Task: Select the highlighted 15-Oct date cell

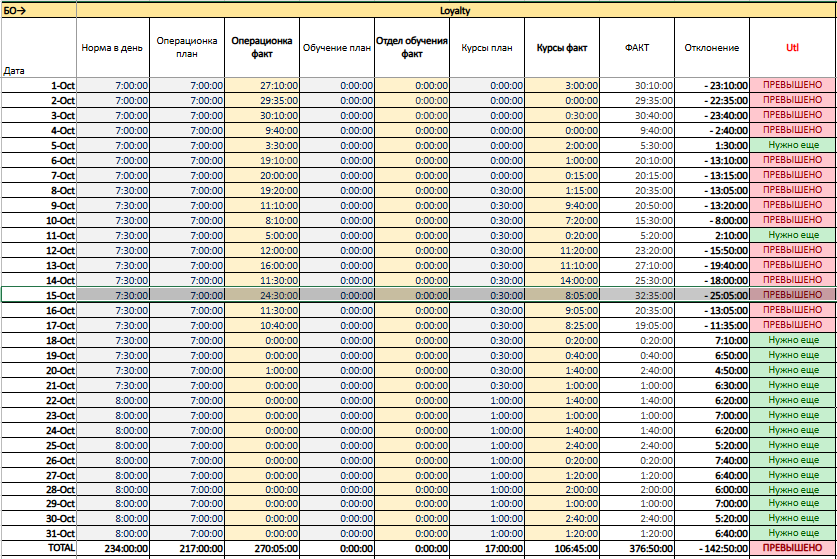Action: [x=38, y=295]
